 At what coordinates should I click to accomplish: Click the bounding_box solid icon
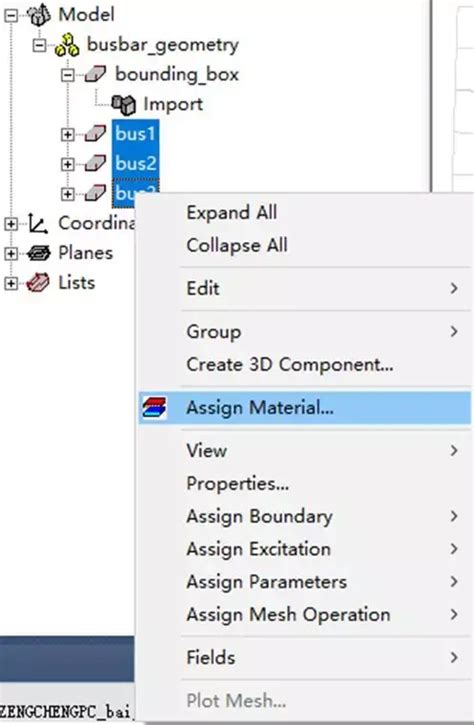96,74
